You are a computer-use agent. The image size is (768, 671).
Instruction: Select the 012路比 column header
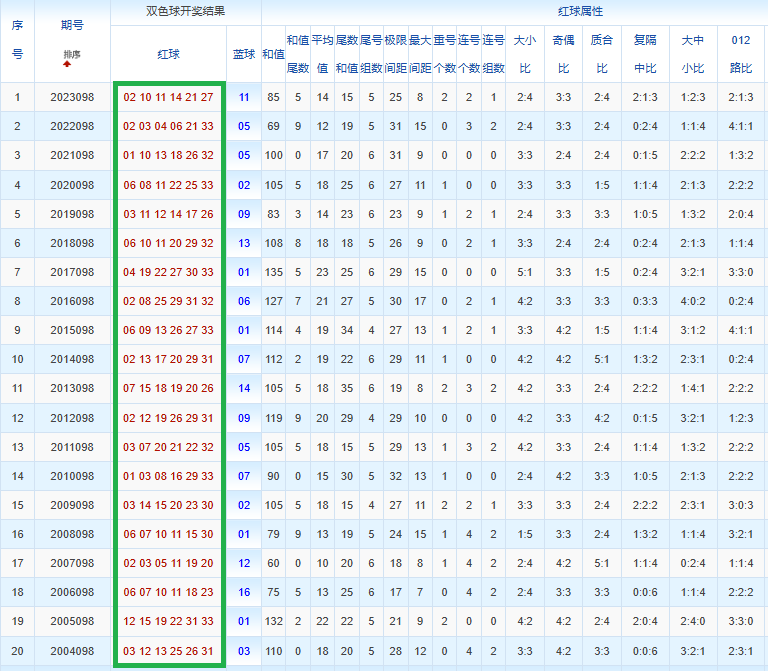(741, 54)
